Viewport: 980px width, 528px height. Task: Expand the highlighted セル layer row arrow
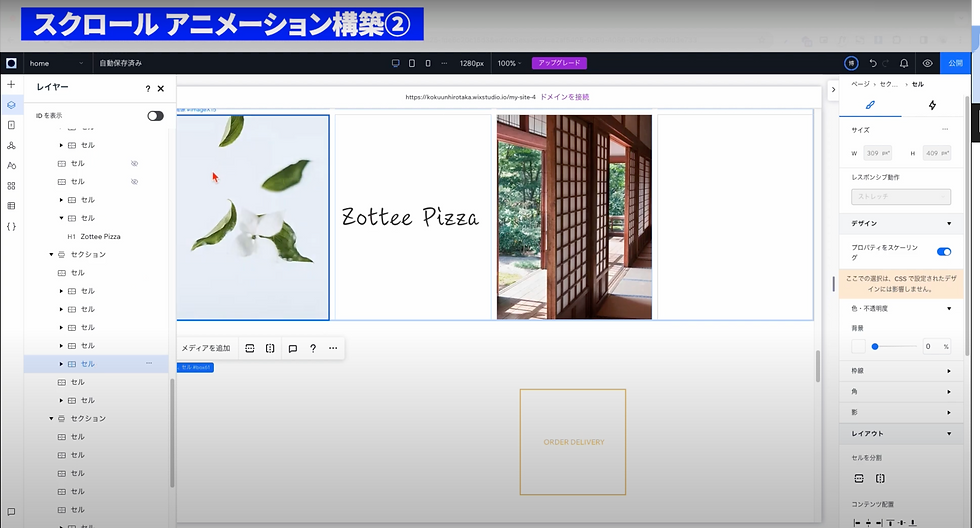coord(61,364)
